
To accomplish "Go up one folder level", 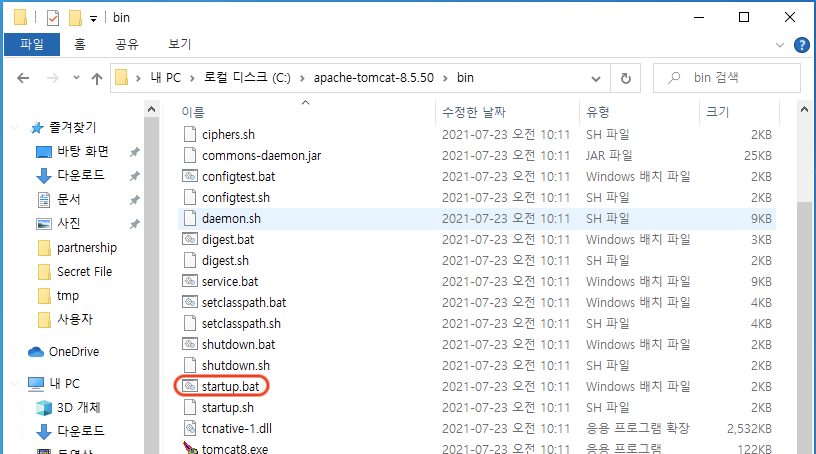I will (x=97, y=78).
